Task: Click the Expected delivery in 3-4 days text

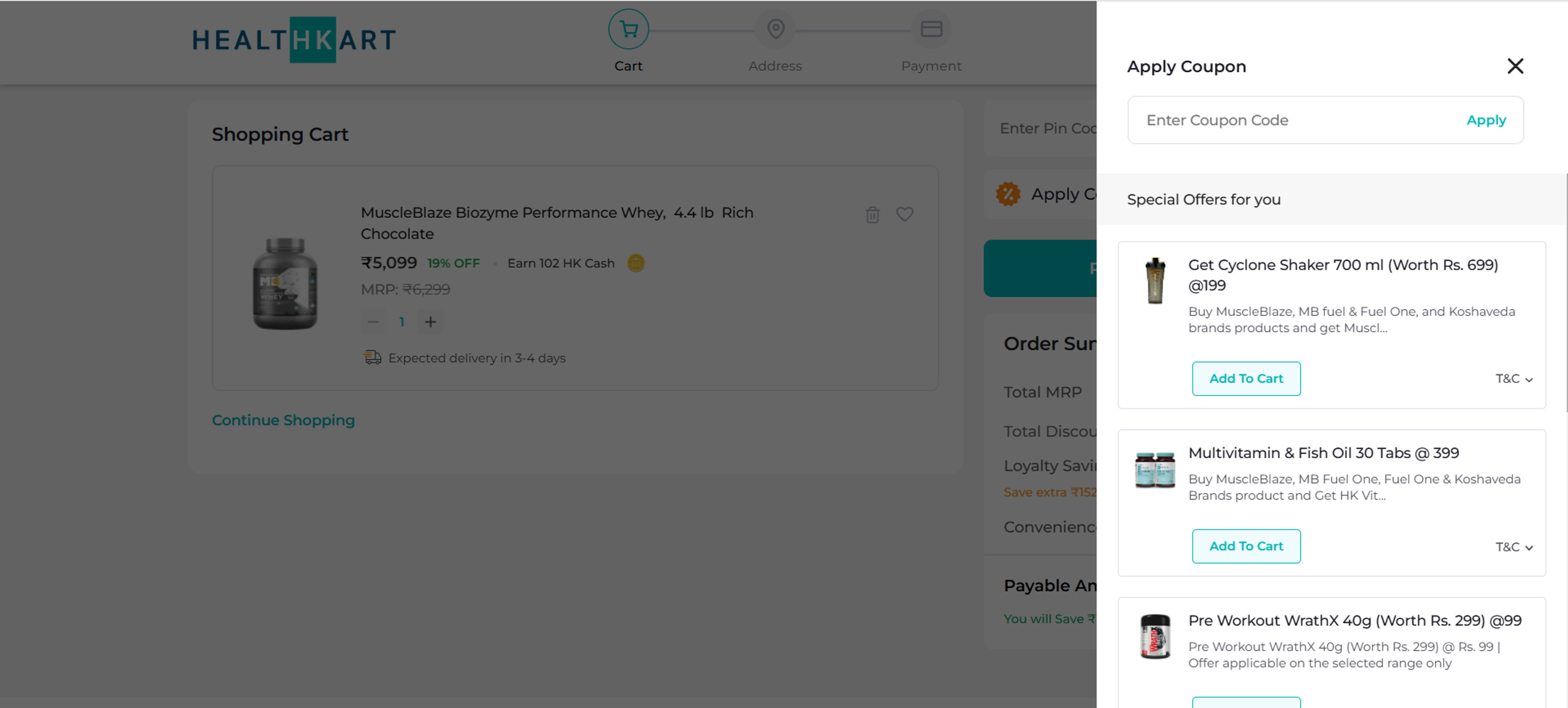Action: click(477, 358)
